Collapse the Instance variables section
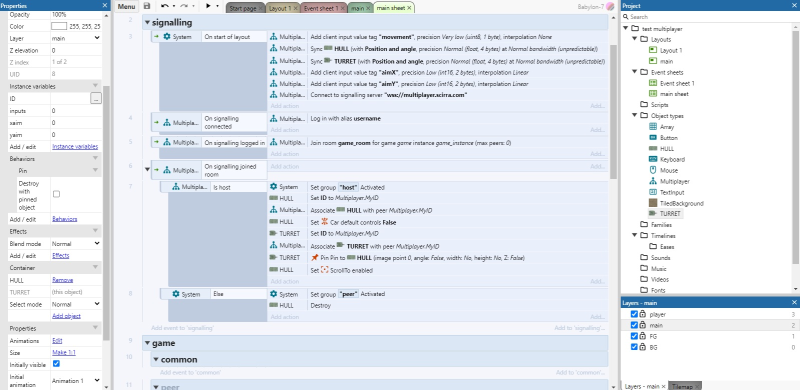 (x=95, y=86)
